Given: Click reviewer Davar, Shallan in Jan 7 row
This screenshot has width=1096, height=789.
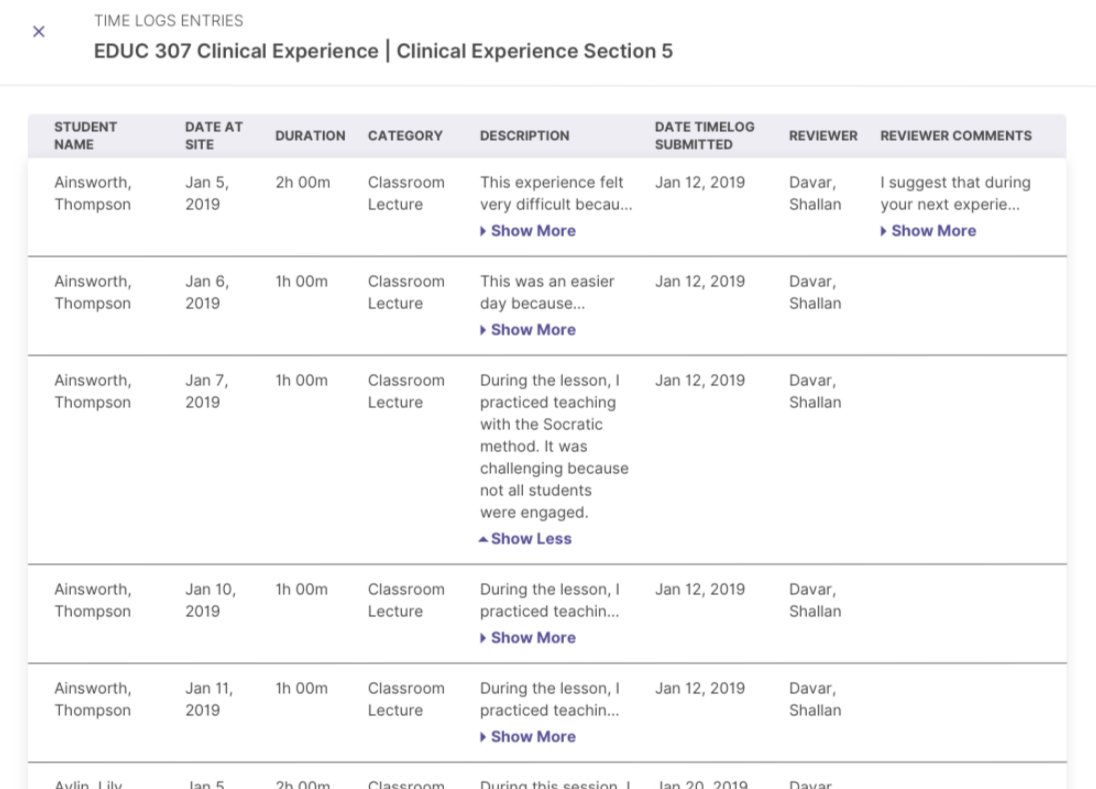Looking at the screenshot, I should point(815,392).
